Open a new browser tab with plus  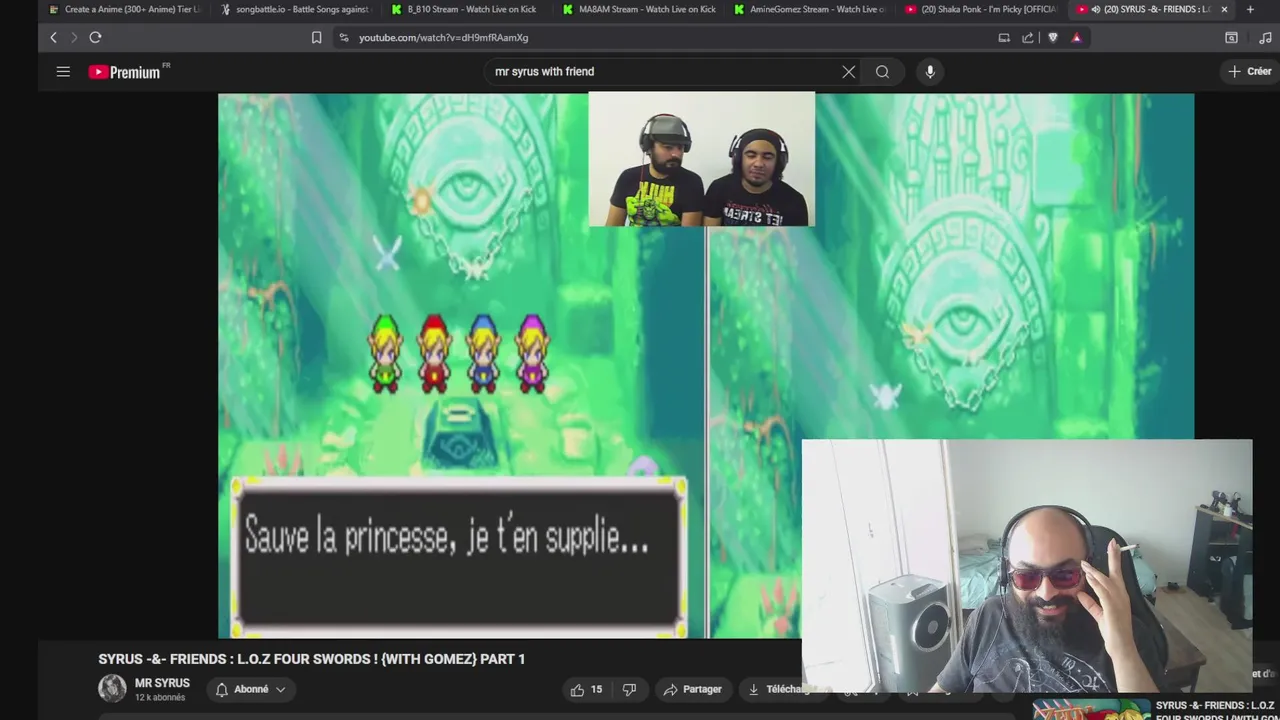1250,9
